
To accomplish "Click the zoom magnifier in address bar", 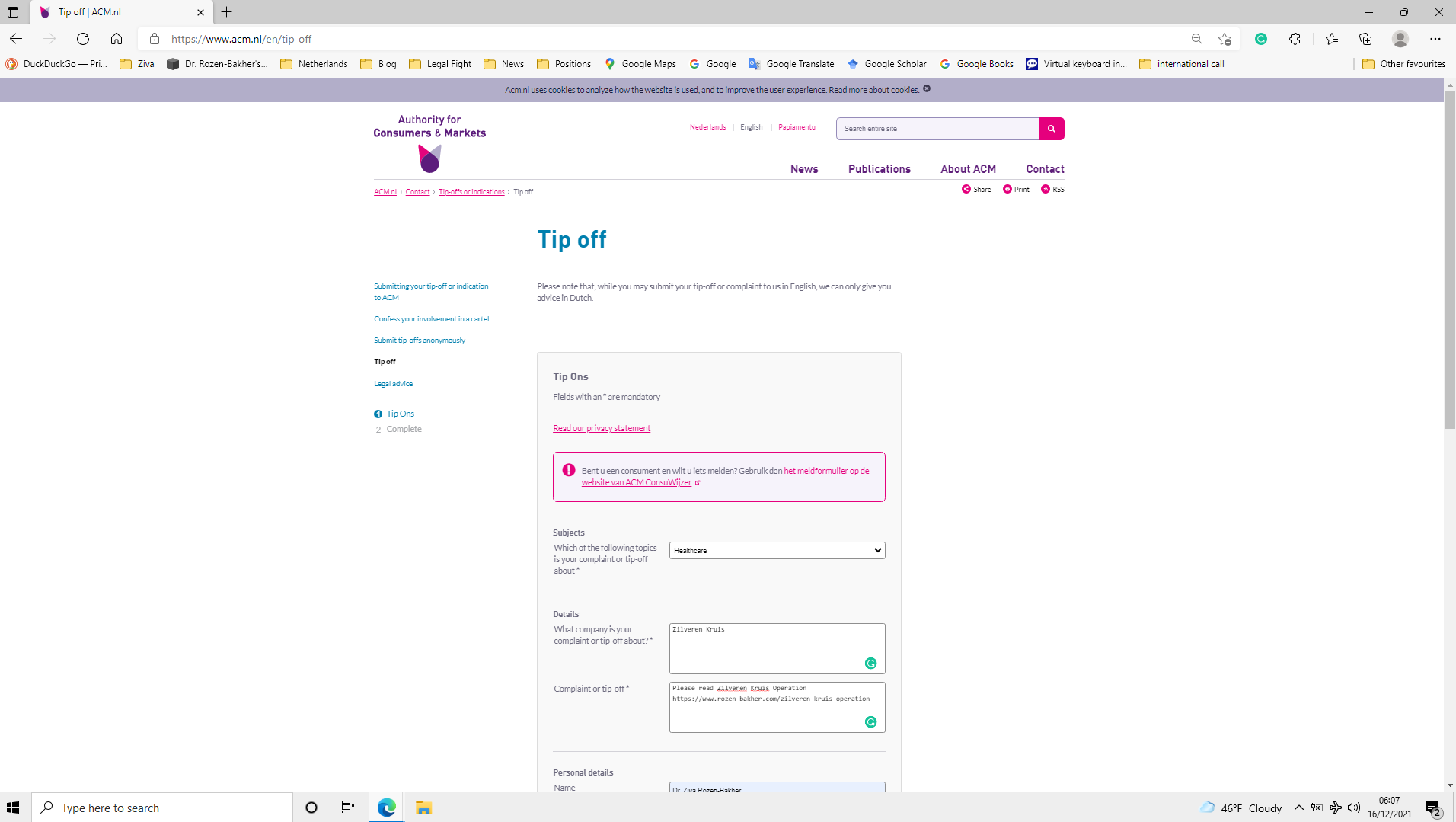I will pyautogui.click(x=1197, y=39).
